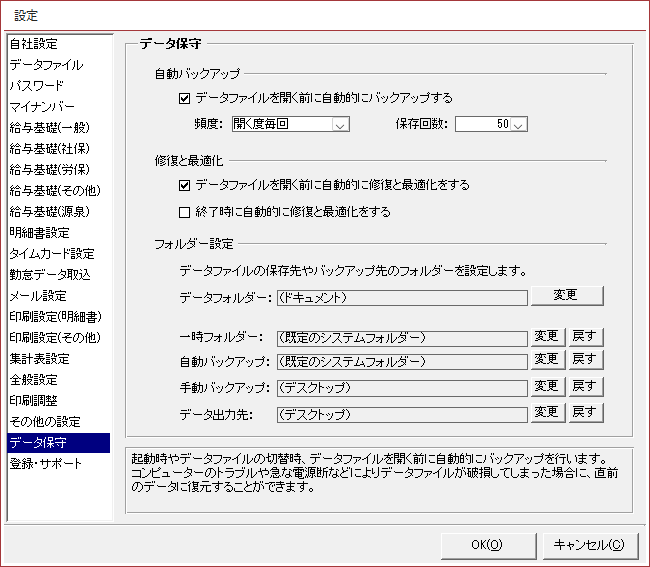Click 戻す button for 一時フォルダー
This screenshot has width=650, height=567.
(586, 336)
